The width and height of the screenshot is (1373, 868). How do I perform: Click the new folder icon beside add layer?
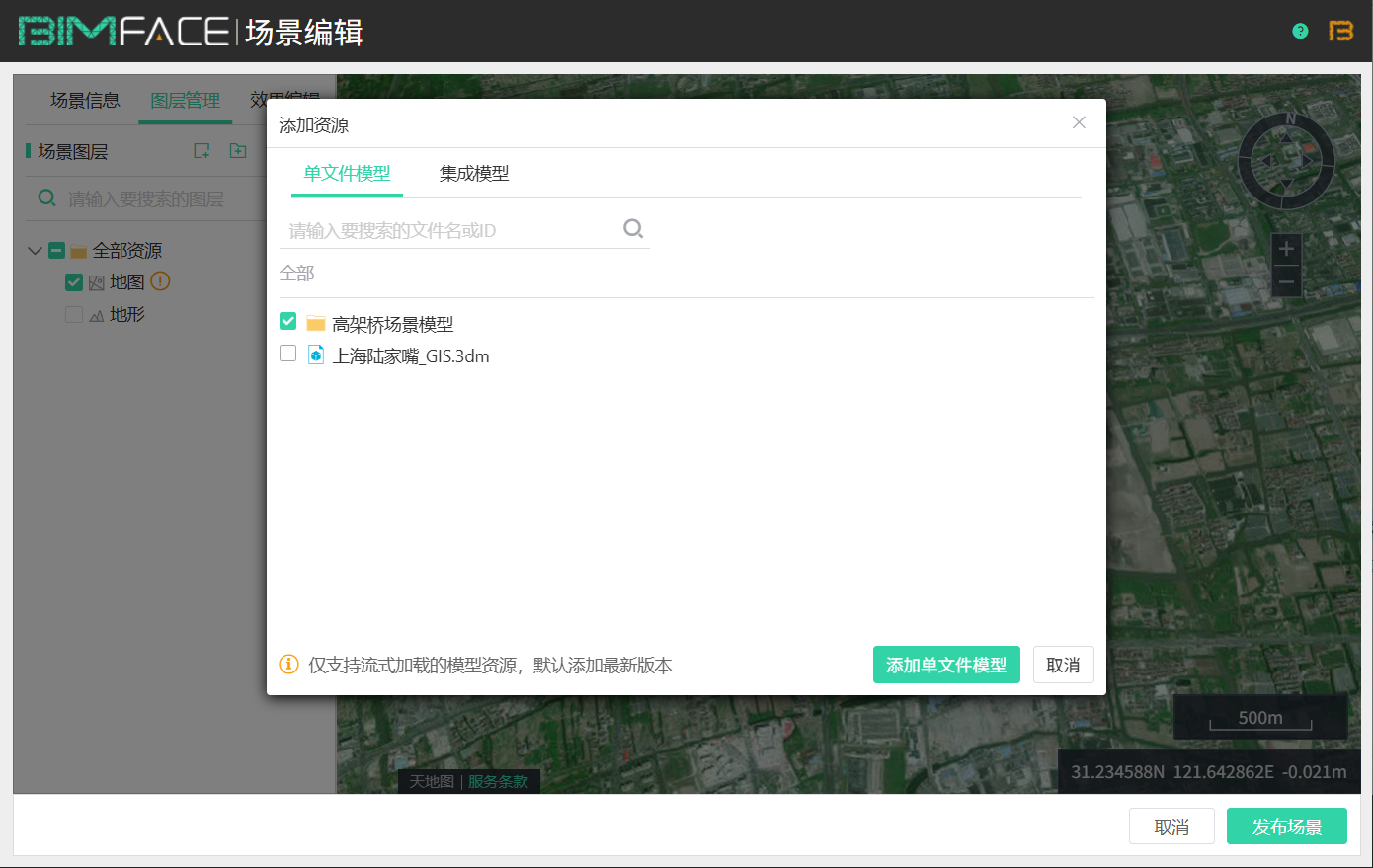pyautogui.click(x=237, y=150)
